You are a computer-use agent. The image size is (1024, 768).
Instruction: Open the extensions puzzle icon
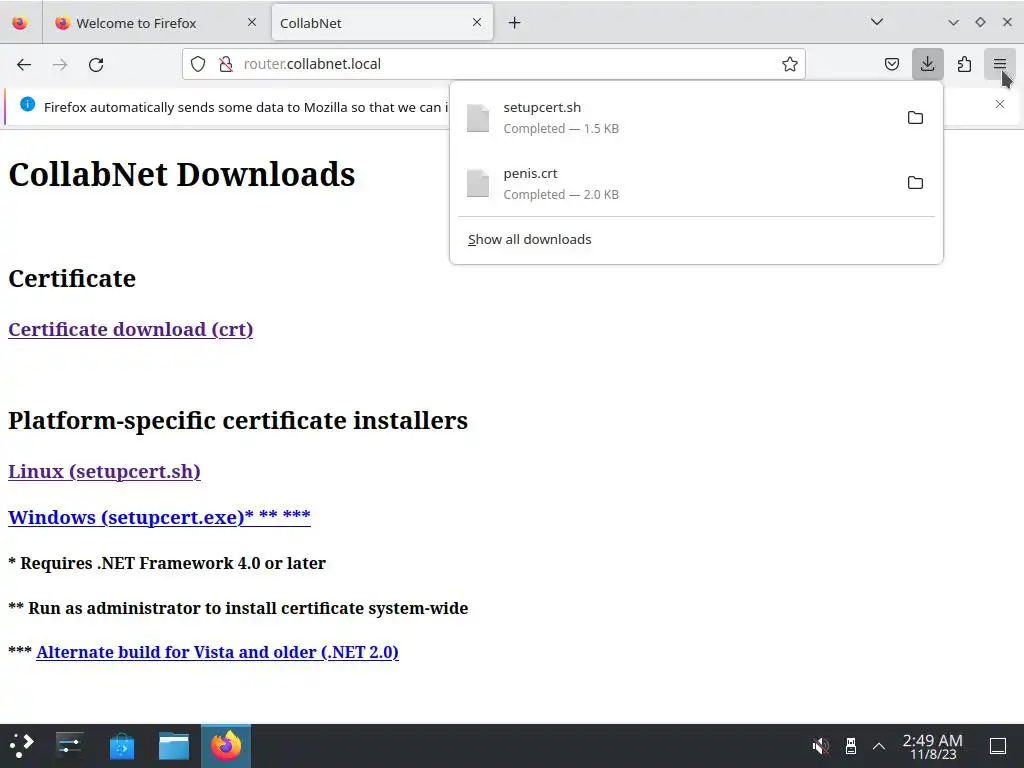pos(964,64)
